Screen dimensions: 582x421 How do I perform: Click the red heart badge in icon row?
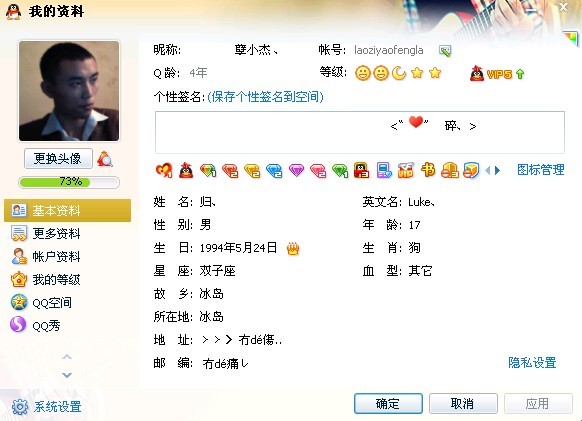[164, 170]
